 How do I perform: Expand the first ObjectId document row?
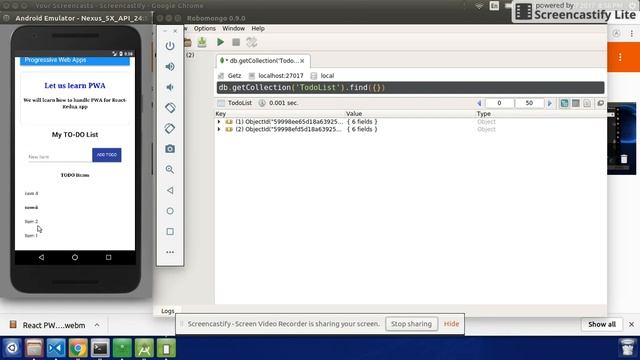[219, 122]
